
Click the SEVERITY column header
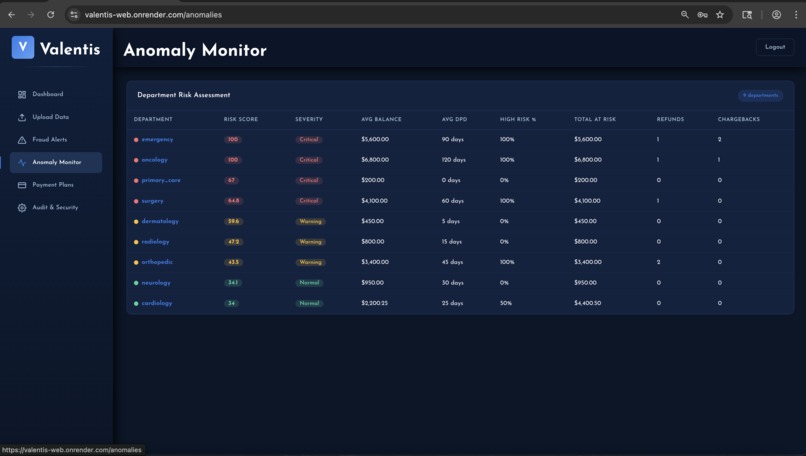(x=309, y=119)
